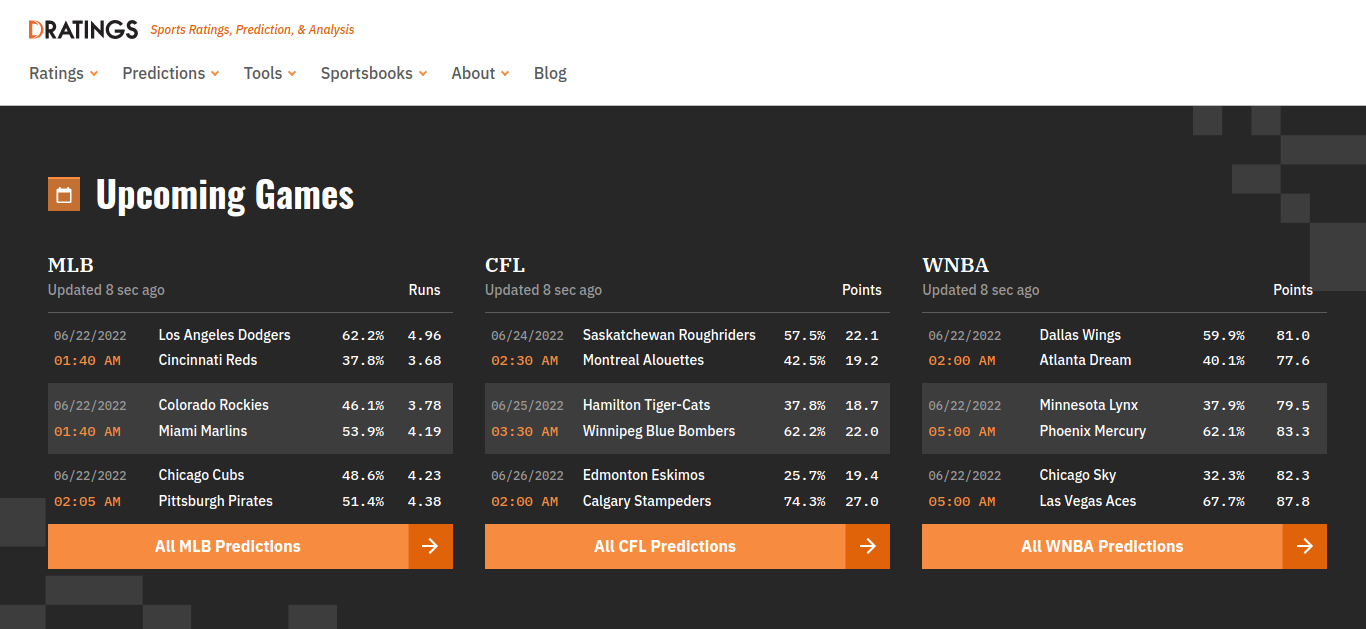Click the All WNBA Predictions button

1124,546
